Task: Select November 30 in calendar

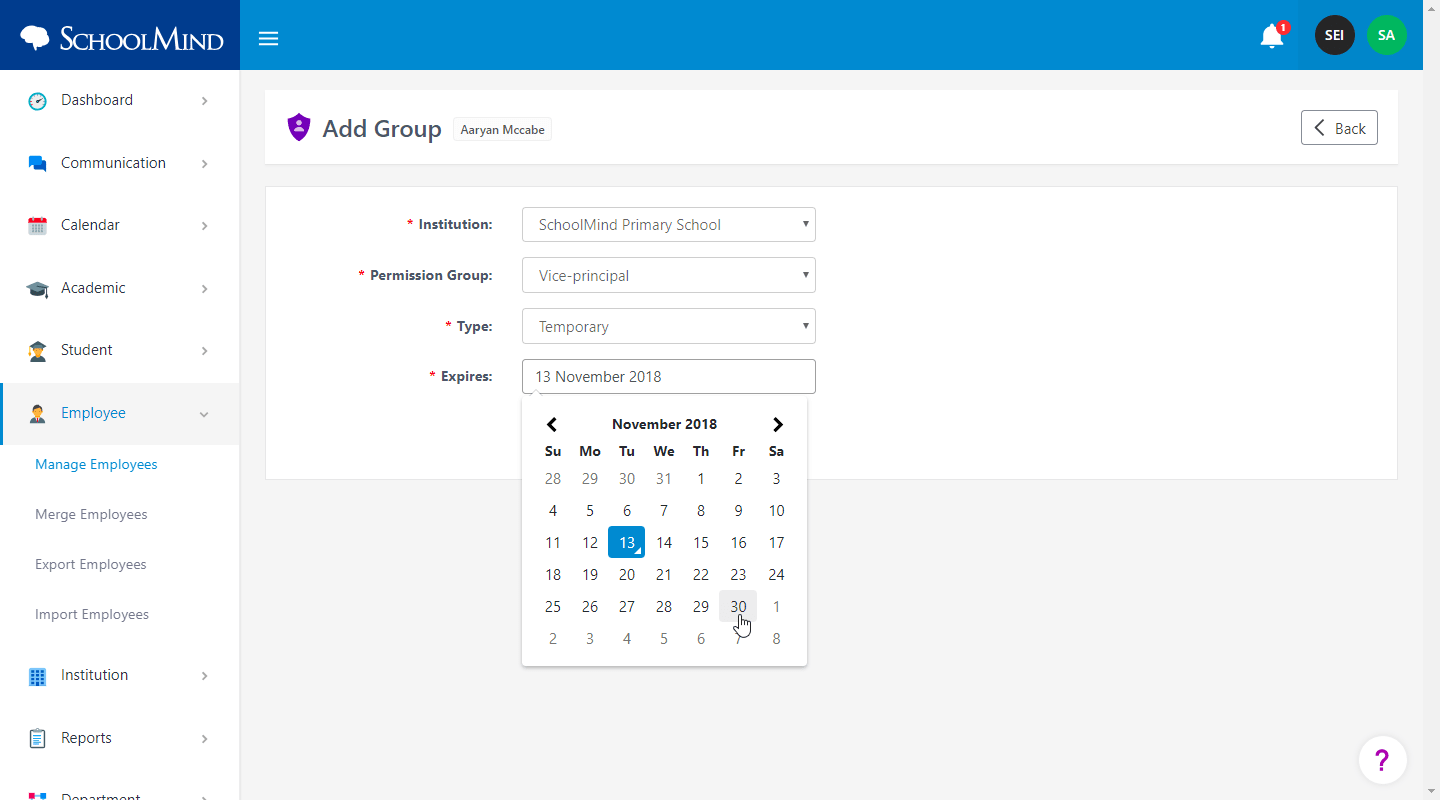Action: (x=738, y=606)
